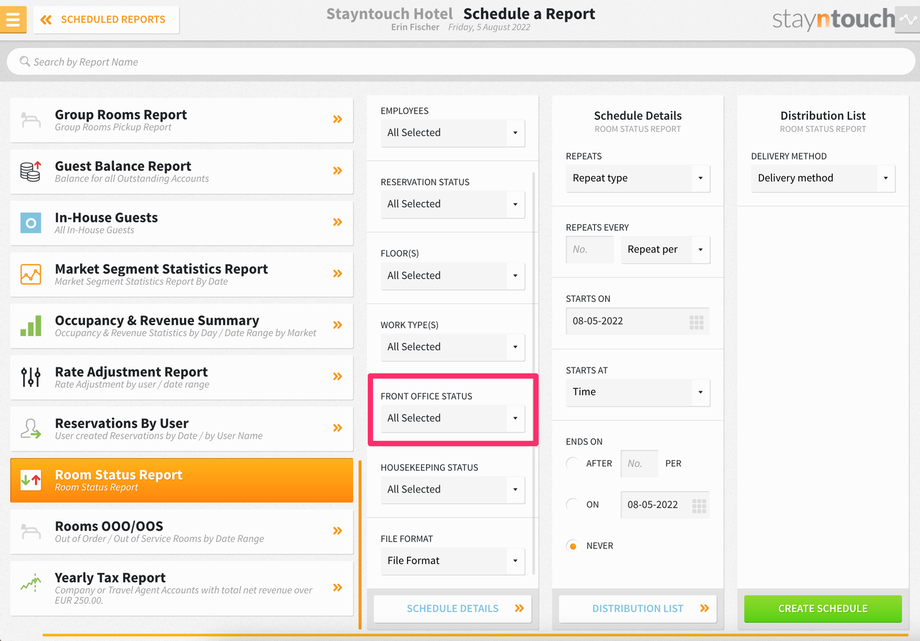This screenshot has height=641, width=920.
Task: Click the Yearly Tax Report graph icon
Action: pos(31,582)
